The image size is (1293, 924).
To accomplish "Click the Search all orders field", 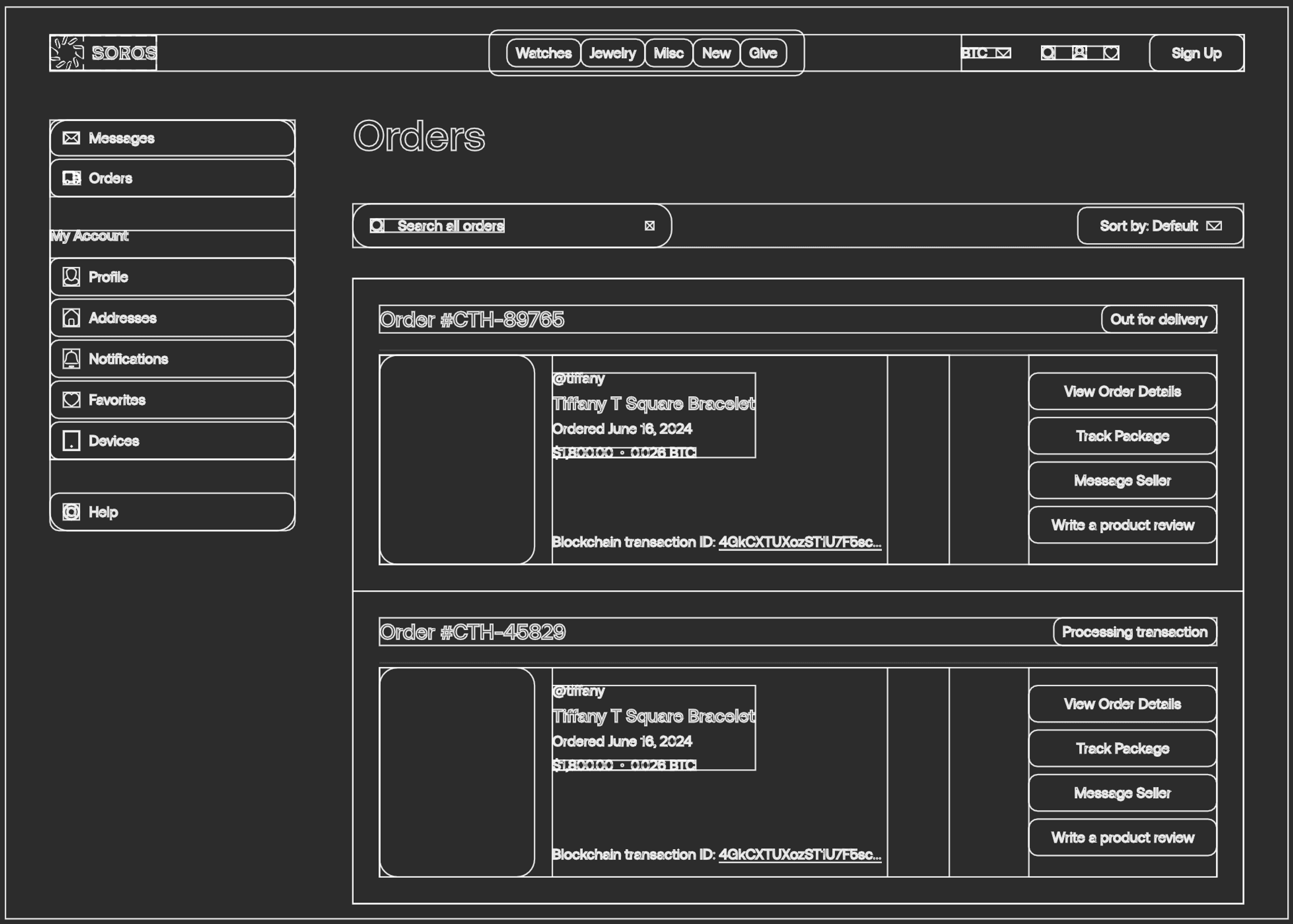I will click(512, 226).
